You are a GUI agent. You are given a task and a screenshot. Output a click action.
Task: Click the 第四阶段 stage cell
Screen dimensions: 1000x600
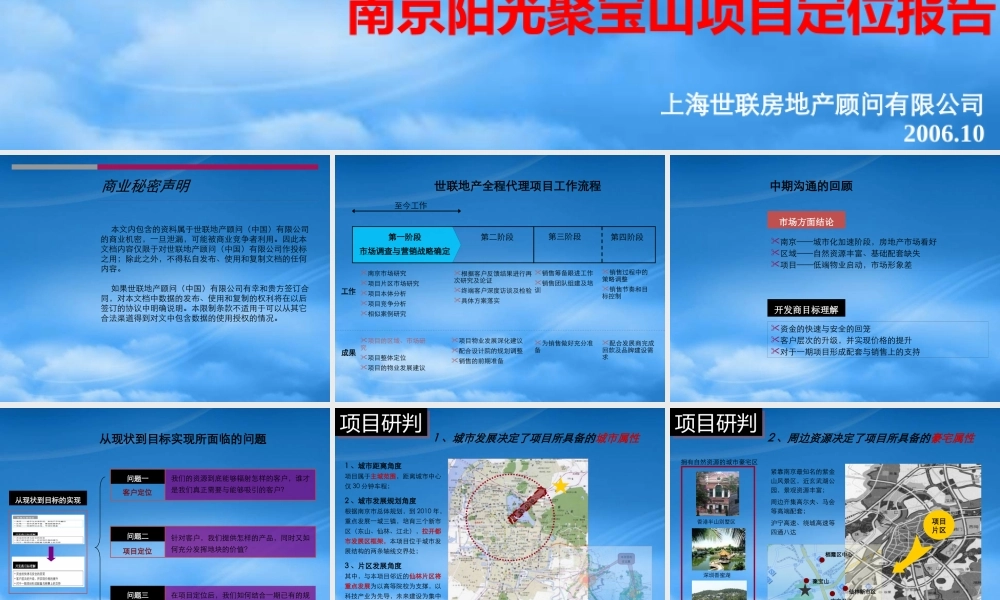pyautogui.click(x=628, y=237)
